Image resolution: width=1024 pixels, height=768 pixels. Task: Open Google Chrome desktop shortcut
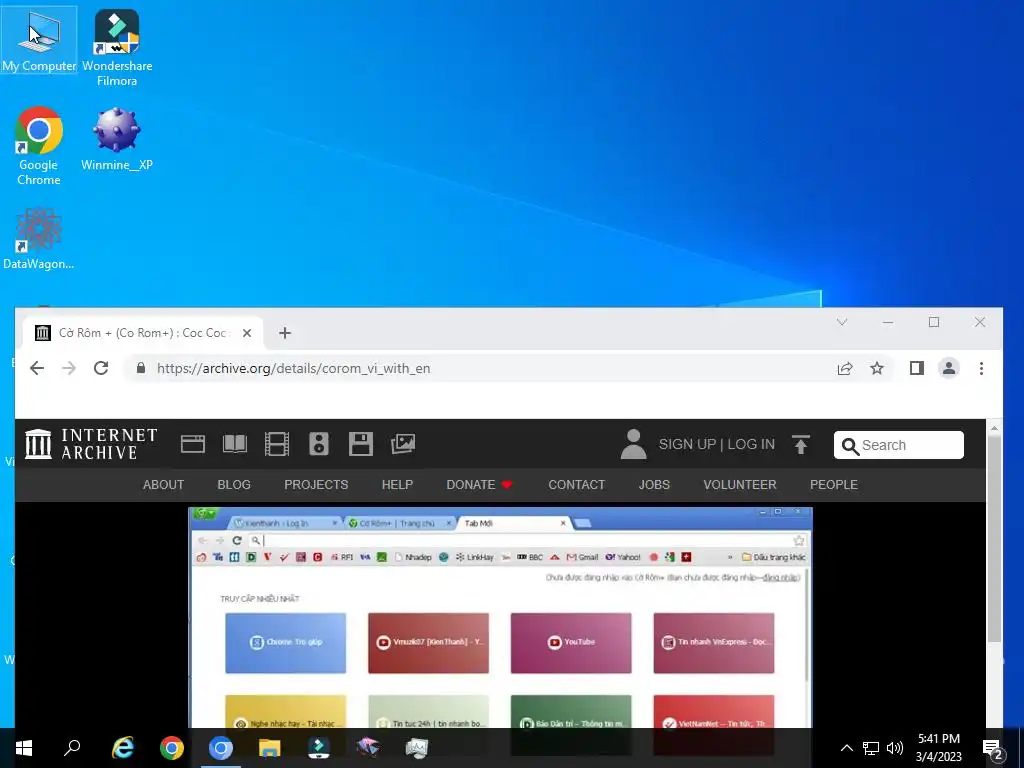coord(39,146)
